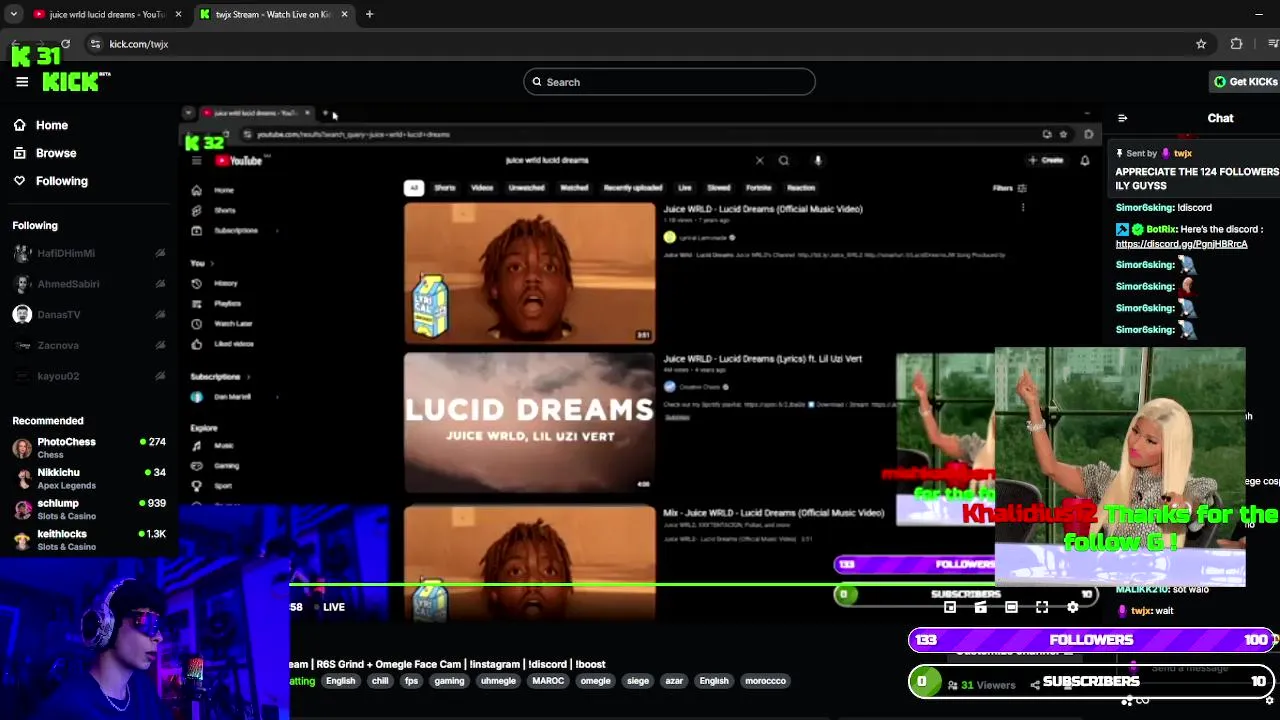The image size is (1280, 720).
Task: Click the azar stream tag
Action: 674,681
